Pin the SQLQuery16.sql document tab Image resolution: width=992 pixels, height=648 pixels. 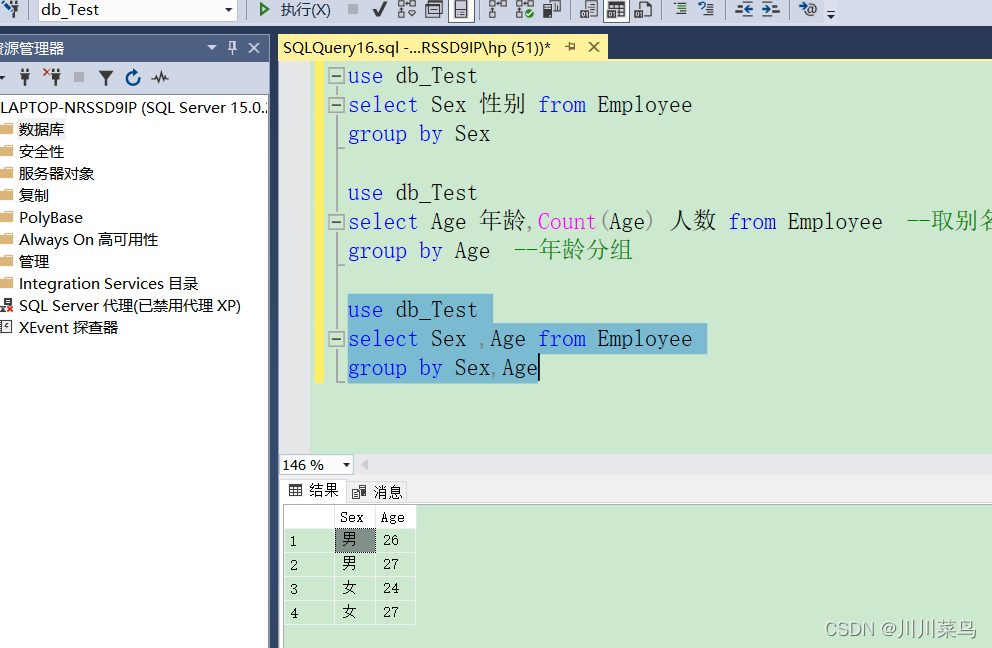(x=570, y=47)
